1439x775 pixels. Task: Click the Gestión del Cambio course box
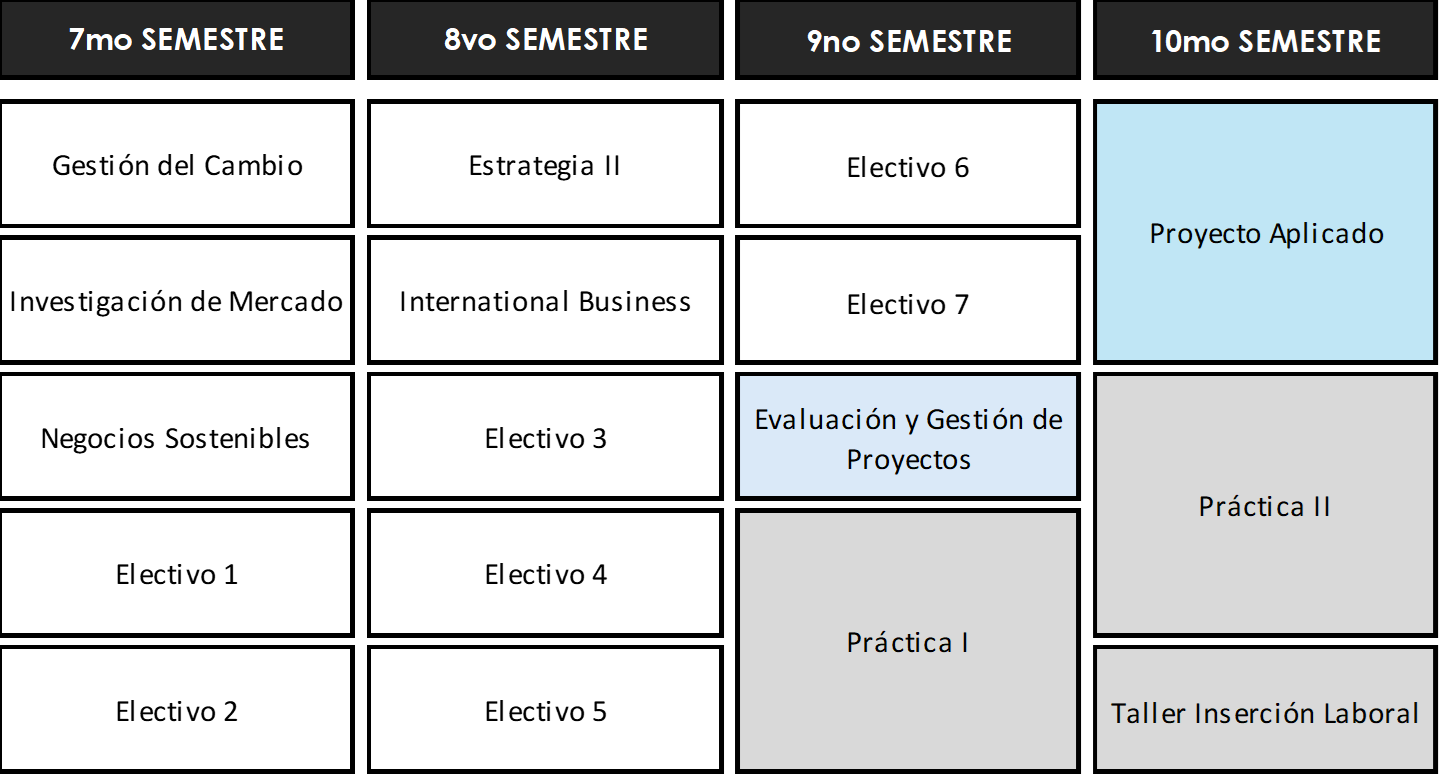click(177, 164)
